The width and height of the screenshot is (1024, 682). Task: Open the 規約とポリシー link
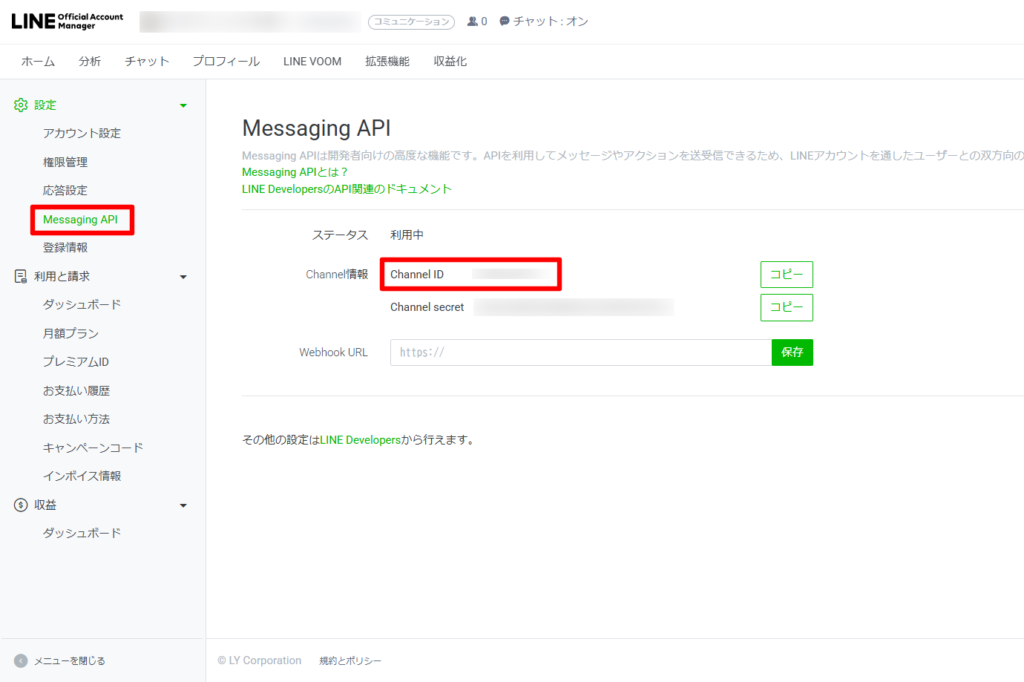[350, 660]
